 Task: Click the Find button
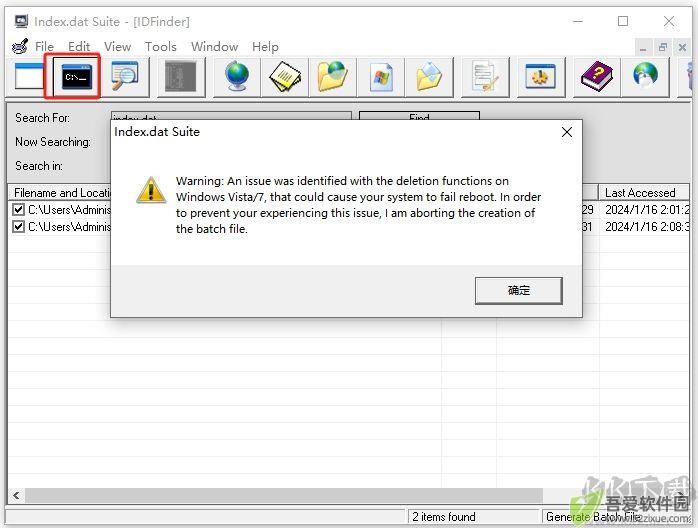tap(419, 116)
